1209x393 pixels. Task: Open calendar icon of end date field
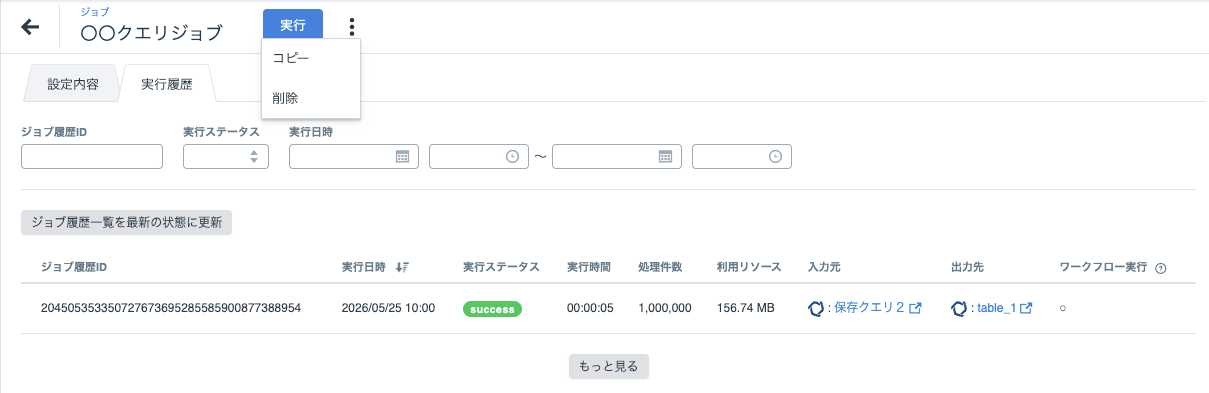(x=665, y=157)
